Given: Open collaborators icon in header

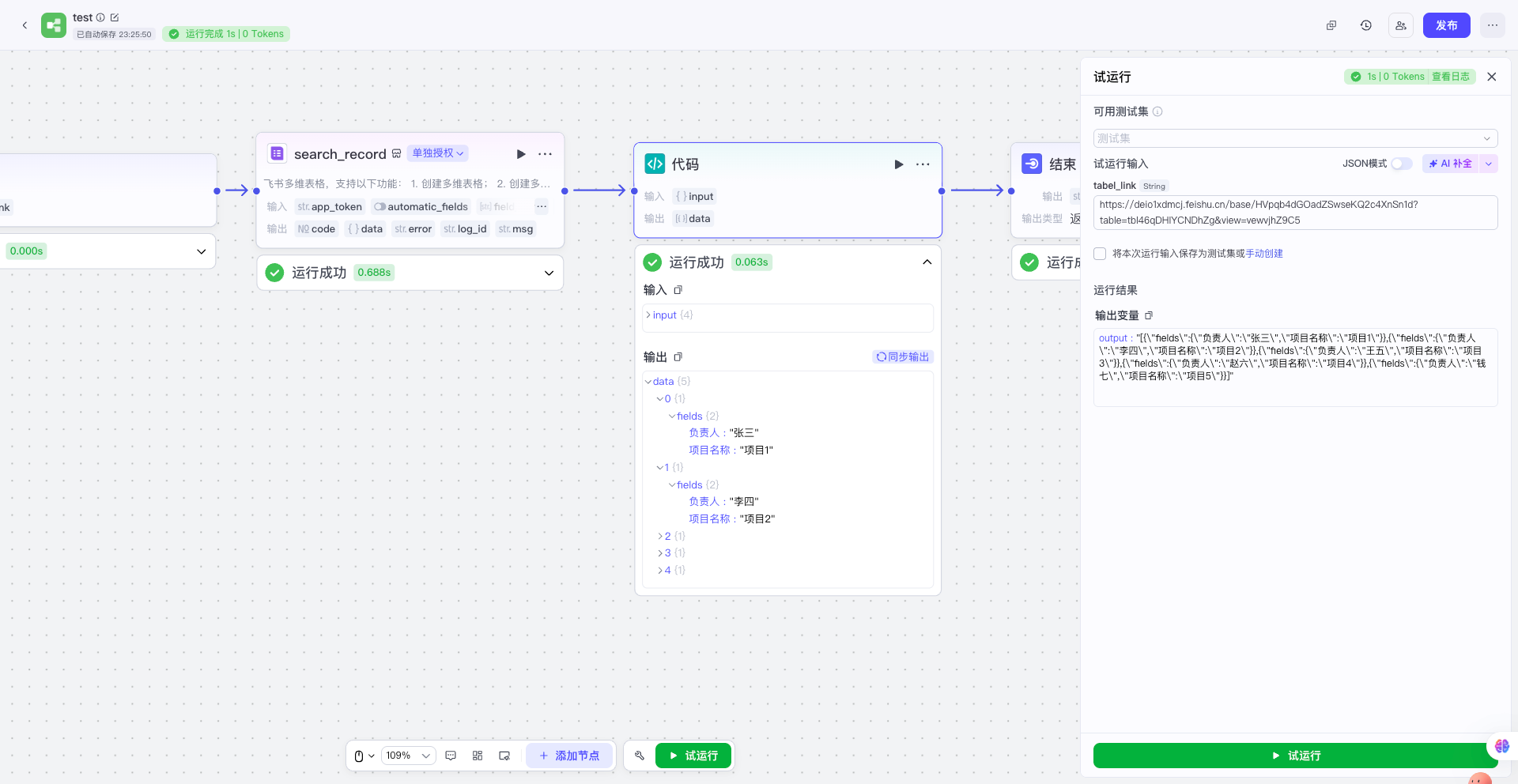Looking at the screenshot, I should tap(1401, 25).
